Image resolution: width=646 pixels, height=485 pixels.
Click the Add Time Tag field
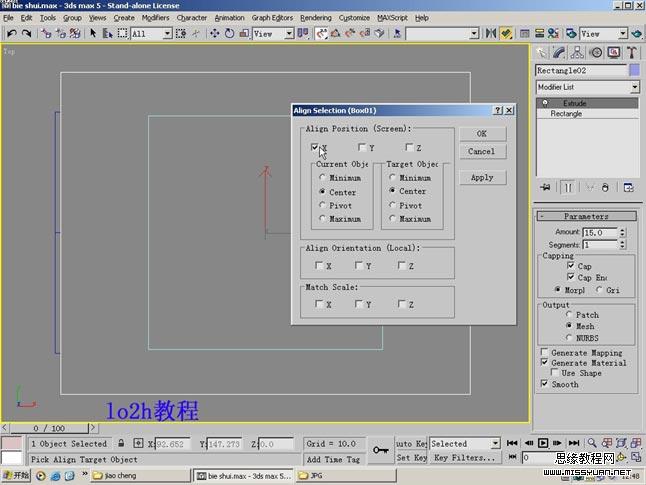tap(334, 459)
